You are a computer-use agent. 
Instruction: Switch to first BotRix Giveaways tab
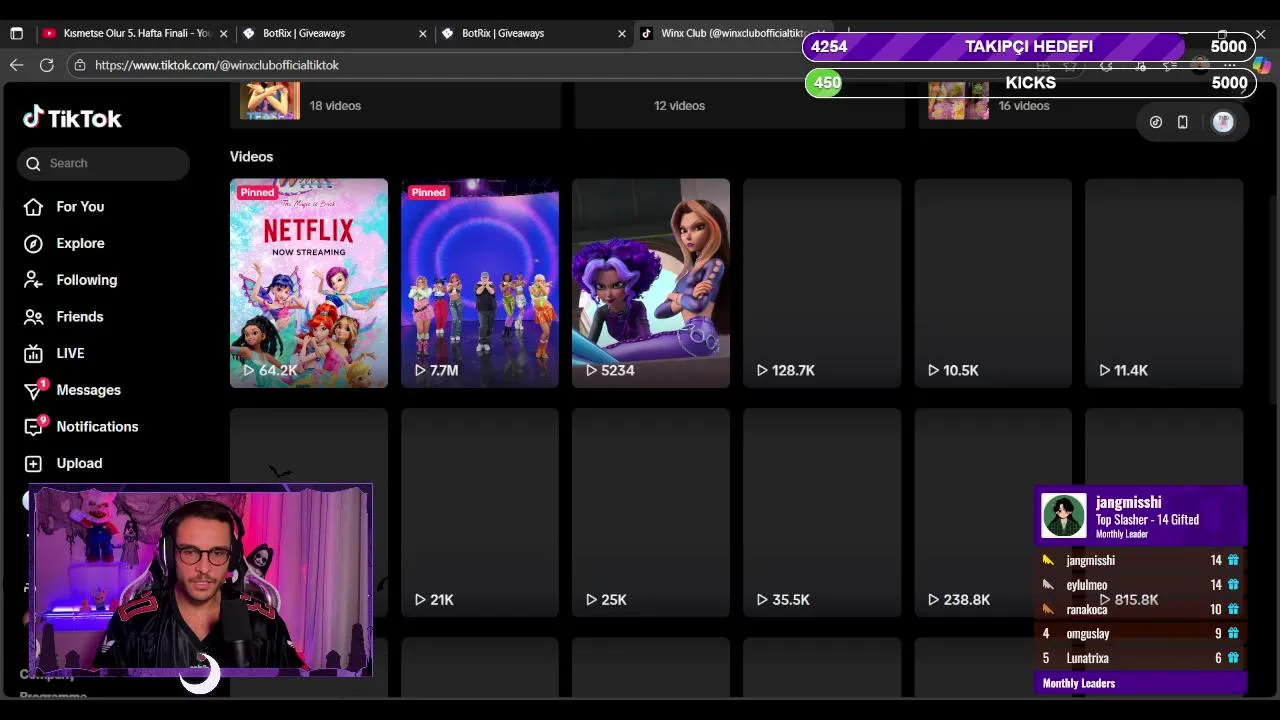click(x=335, y=33)
